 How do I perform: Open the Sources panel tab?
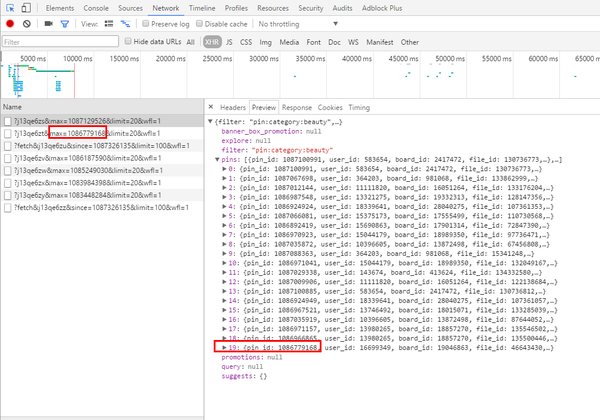click(130, 8)
